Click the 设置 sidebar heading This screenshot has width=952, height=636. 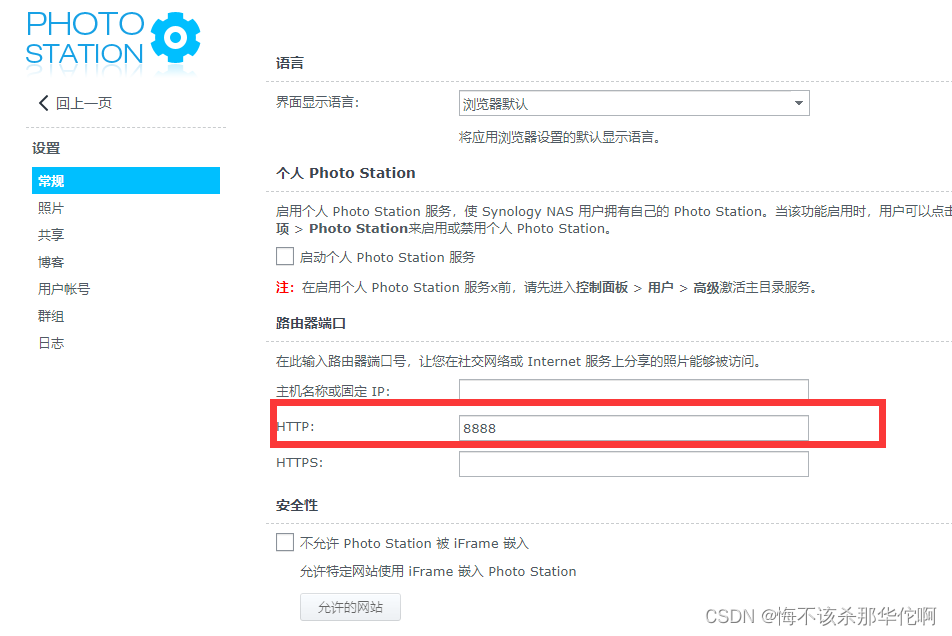click(46, 148)
